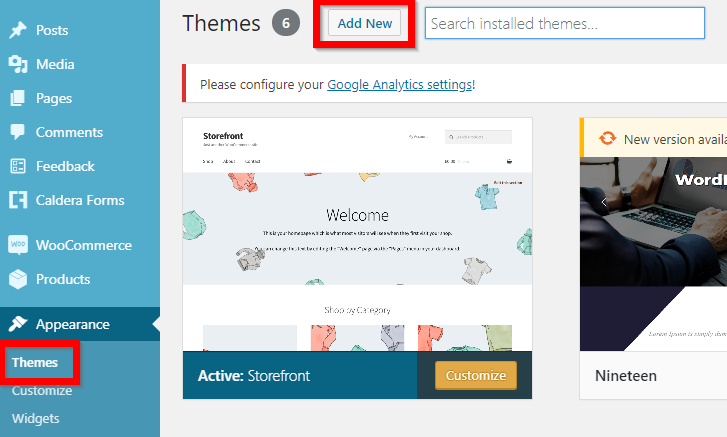Click the Posts pushpin icon

[x=18, y=30]
